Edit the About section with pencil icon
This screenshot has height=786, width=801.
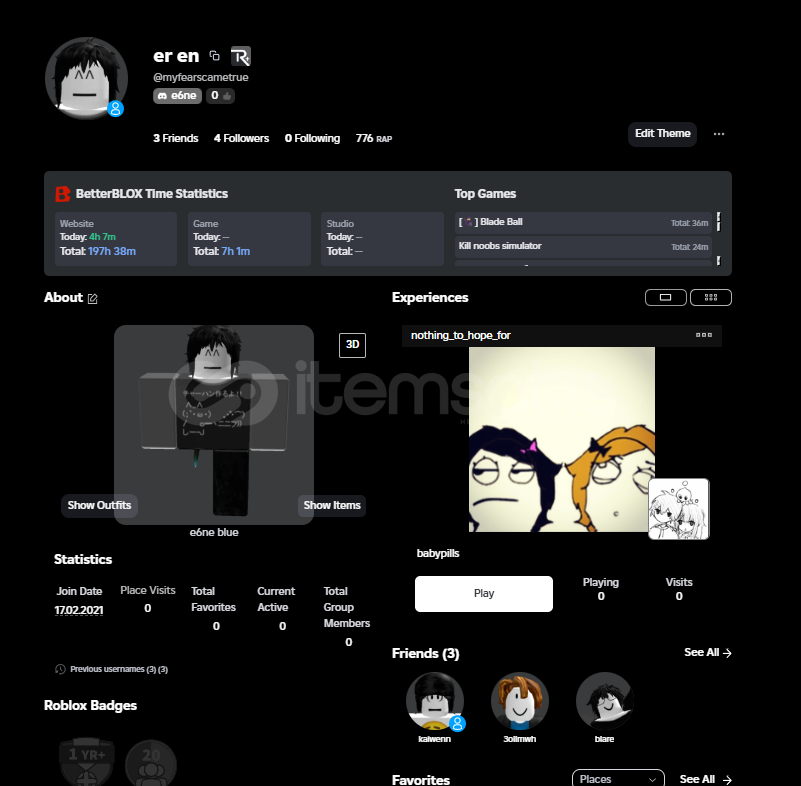tap(92, 299)
